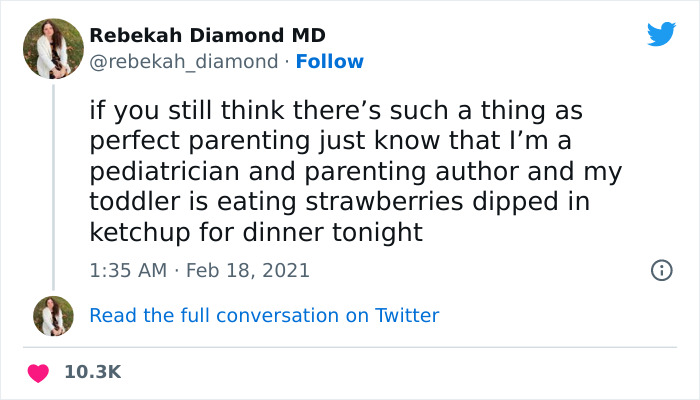
Task: Click 'ketchup for dinner tonight' line
Action: point(256,233)
